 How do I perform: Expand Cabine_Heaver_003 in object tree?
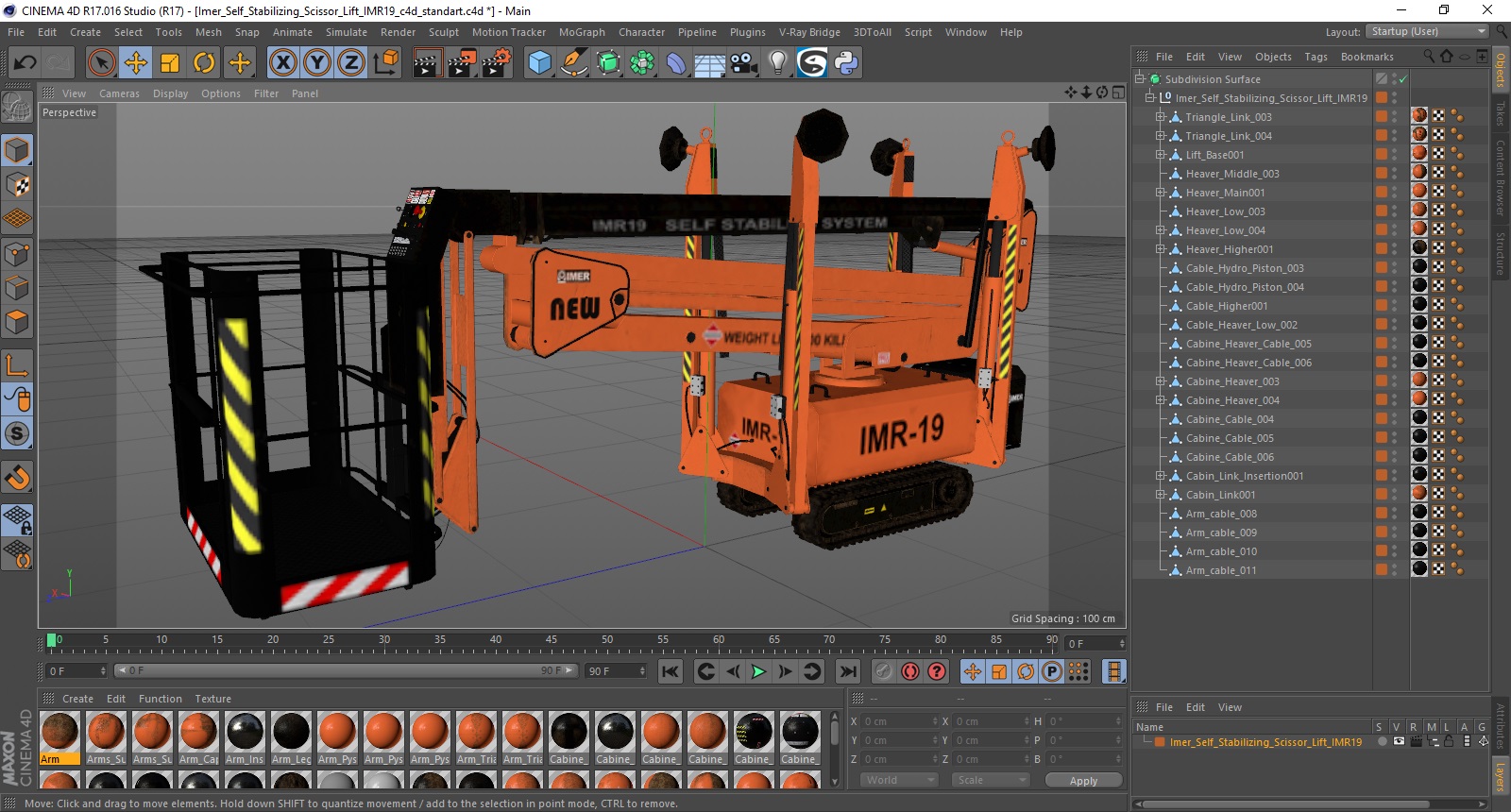click(1161, 381)
